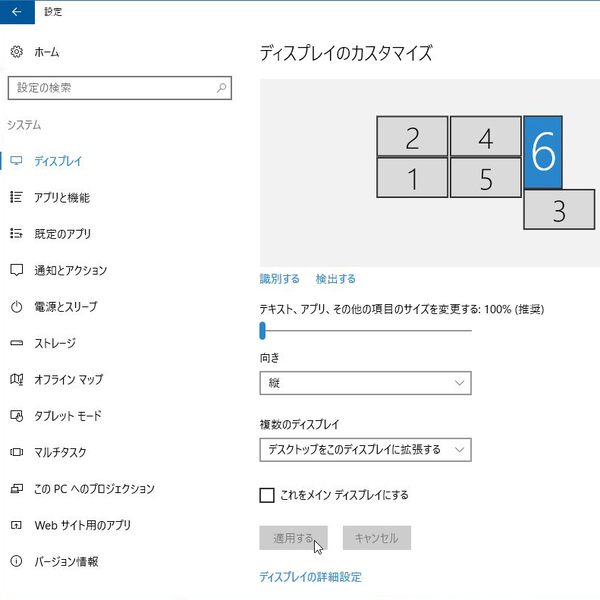Open the 複数のディスプレイ dropdown

point(365,450)
